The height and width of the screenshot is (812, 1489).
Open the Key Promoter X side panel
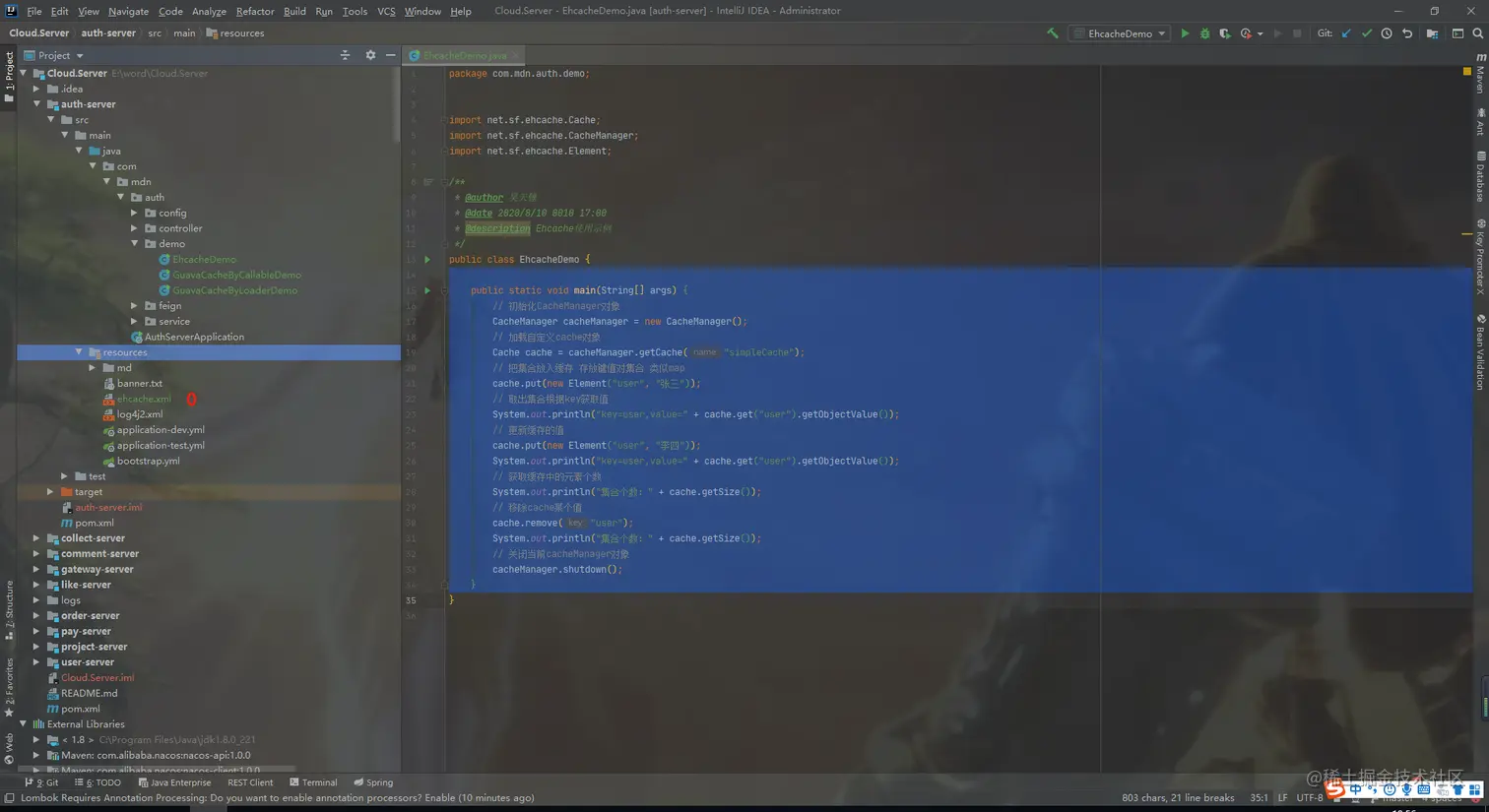pyautogui.click(x=1480, y=256)
